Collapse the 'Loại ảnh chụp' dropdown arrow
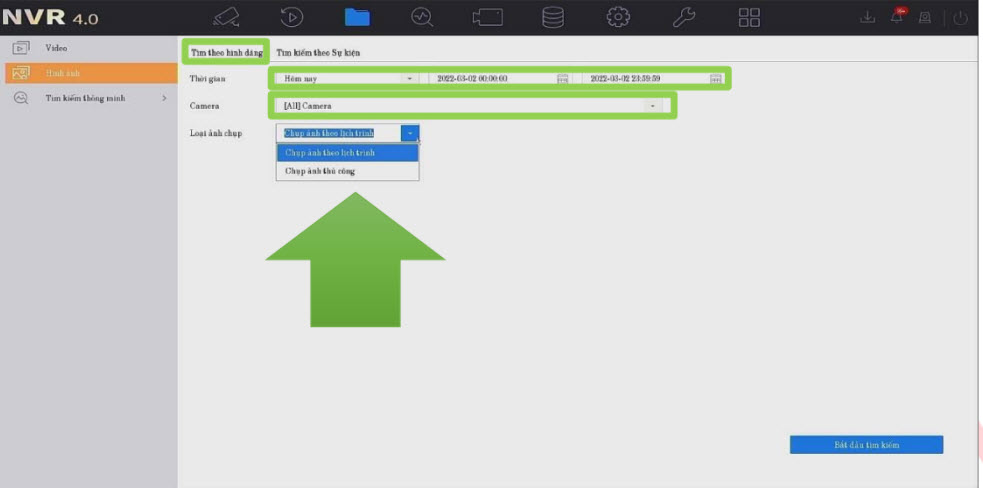This screenshot has height=488, width=983. [x=410, y=133]
